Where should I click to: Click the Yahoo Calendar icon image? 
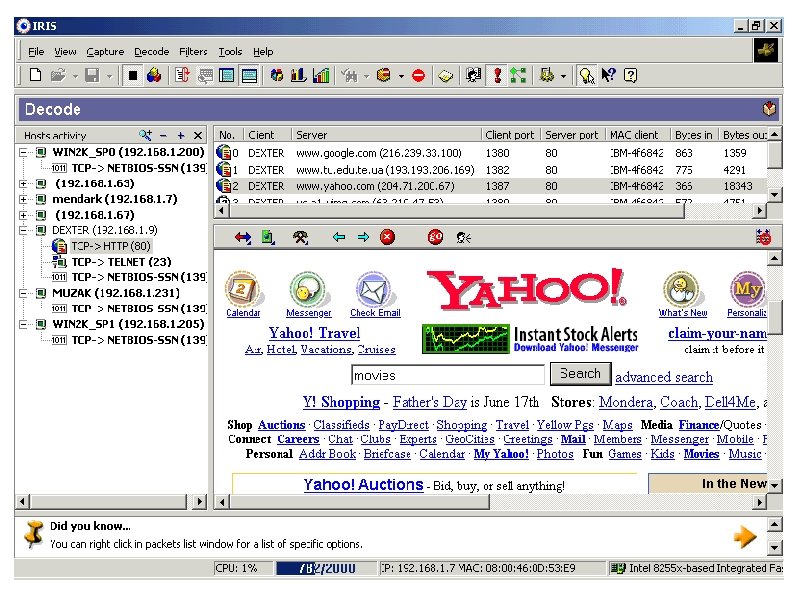click(x=242, y=289)
